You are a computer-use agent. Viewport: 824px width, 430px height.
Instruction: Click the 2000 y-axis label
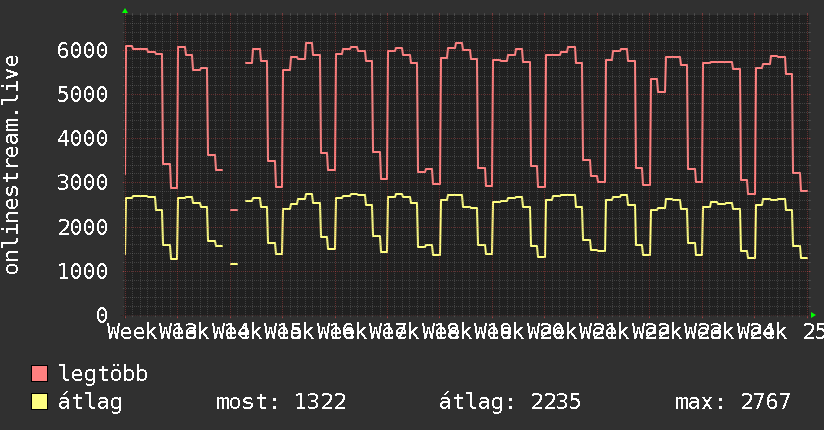[x=83, y=227]
